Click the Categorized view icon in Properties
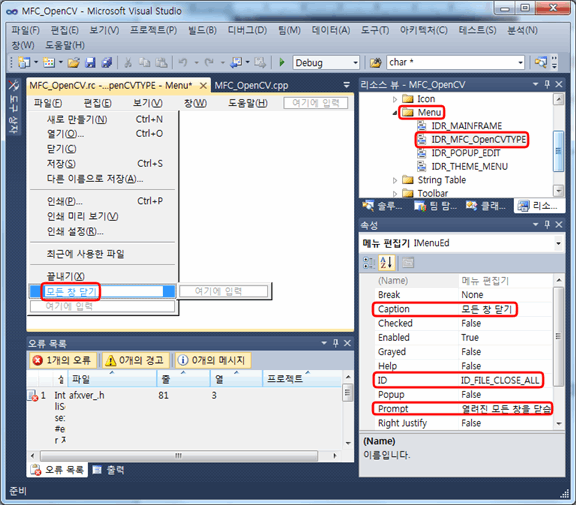The height and width of the screenshot is (505, 576). (x=369, y=263)
